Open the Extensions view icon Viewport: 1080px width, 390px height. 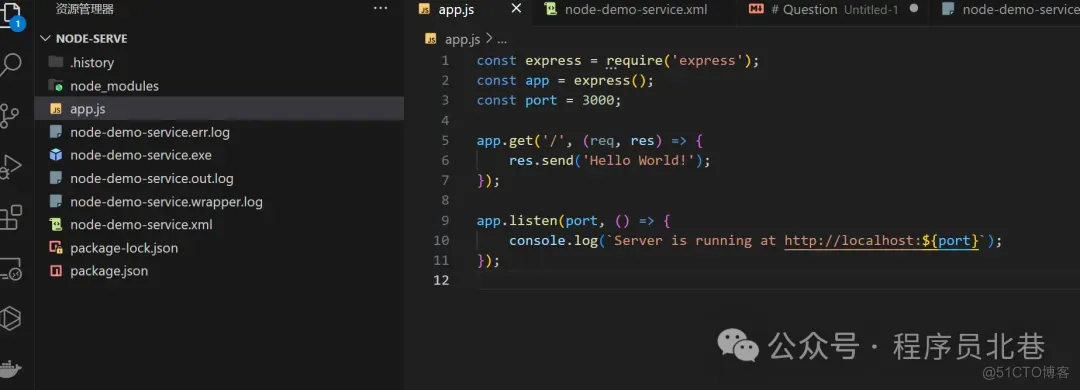pos(10,218)
